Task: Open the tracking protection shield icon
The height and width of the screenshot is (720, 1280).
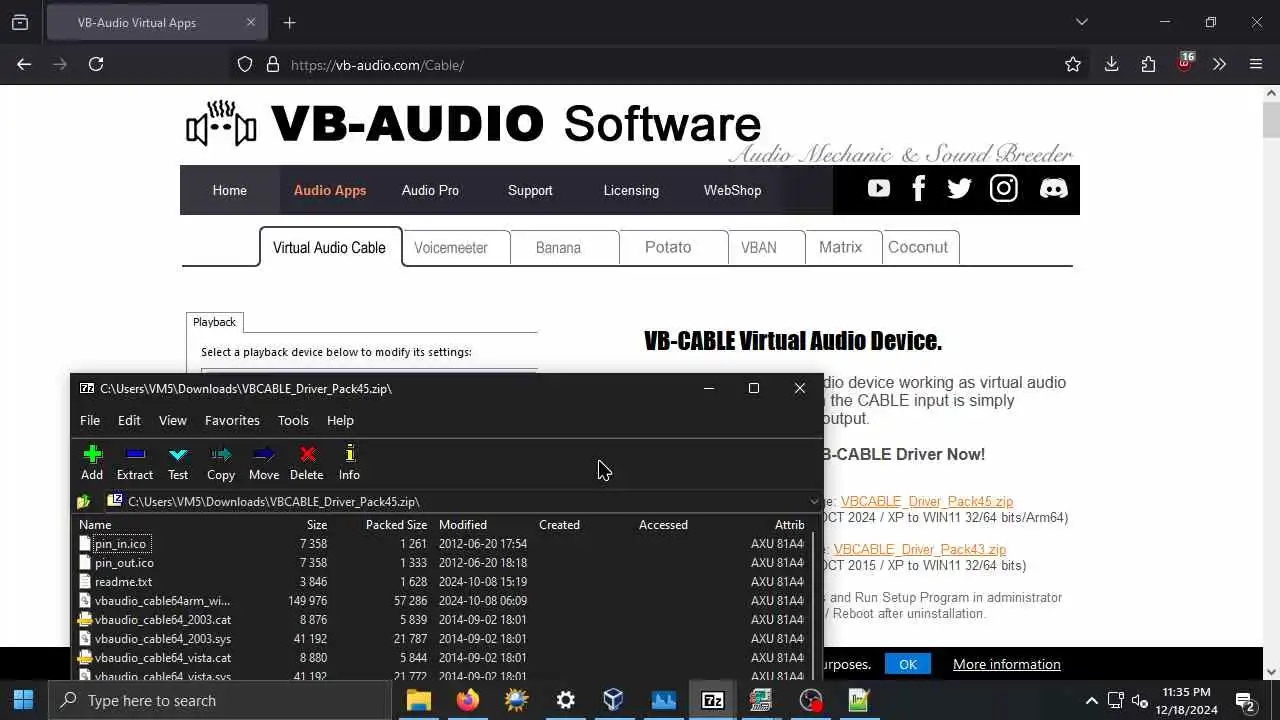Action: pos(245,65)
